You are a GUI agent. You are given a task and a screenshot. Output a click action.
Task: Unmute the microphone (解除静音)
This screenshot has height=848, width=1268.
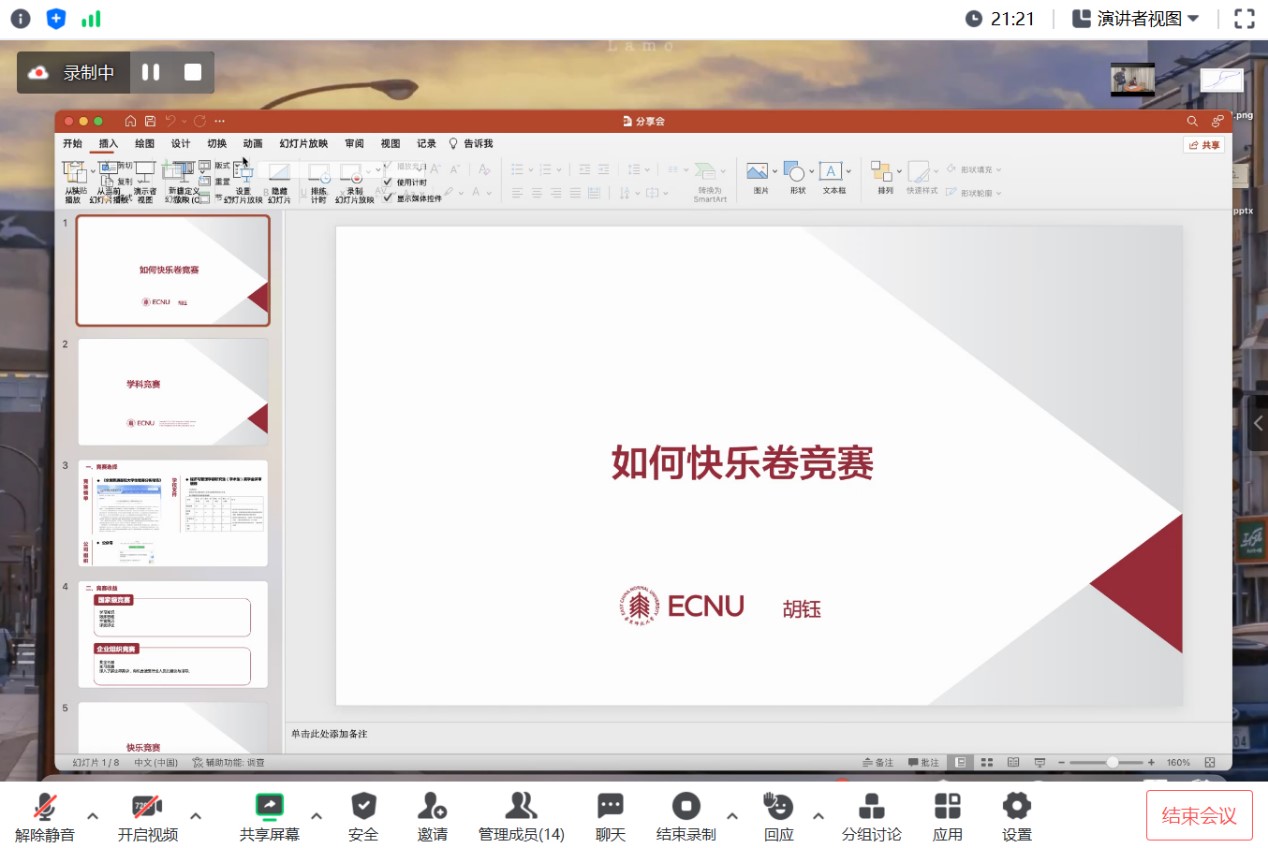point(45,805)
